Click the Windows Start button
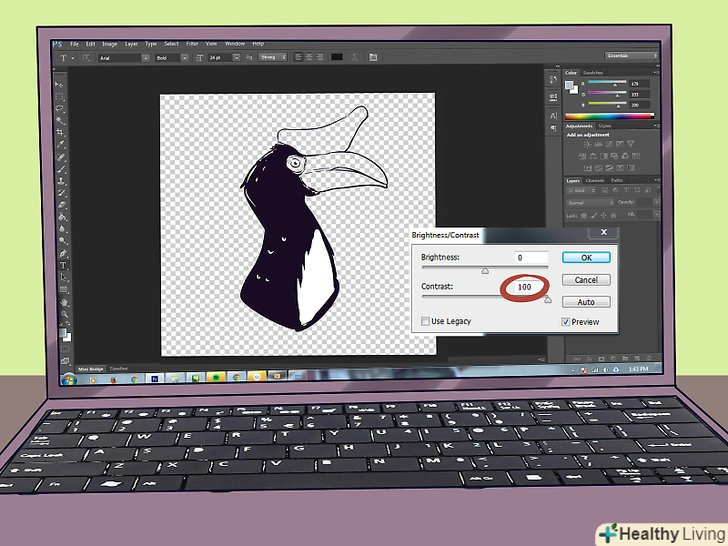The image size is (728, 546). (68, 379)
